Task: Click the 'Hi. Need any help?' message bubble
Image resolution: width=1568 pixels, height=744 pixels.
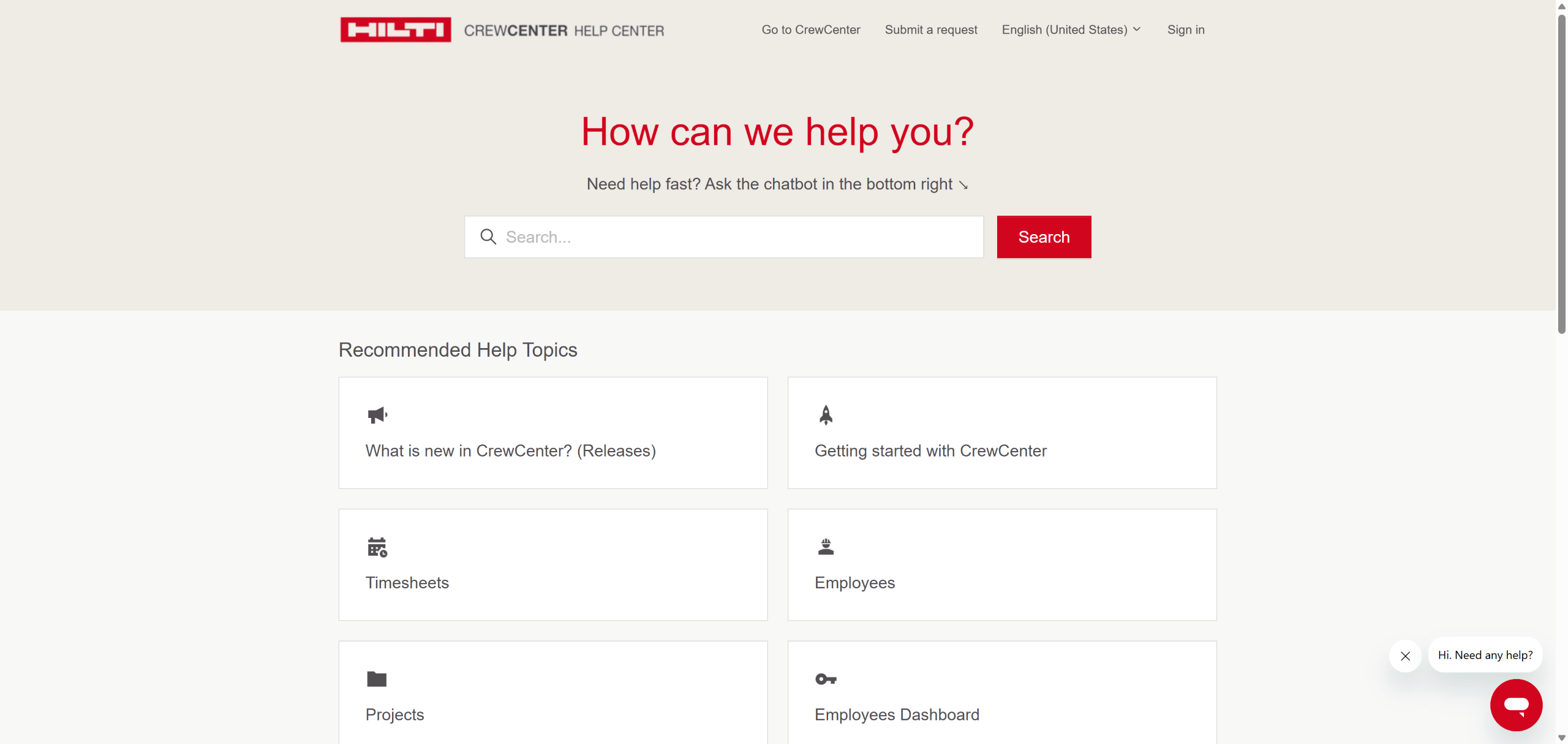Action: [x=1485, y=655]
